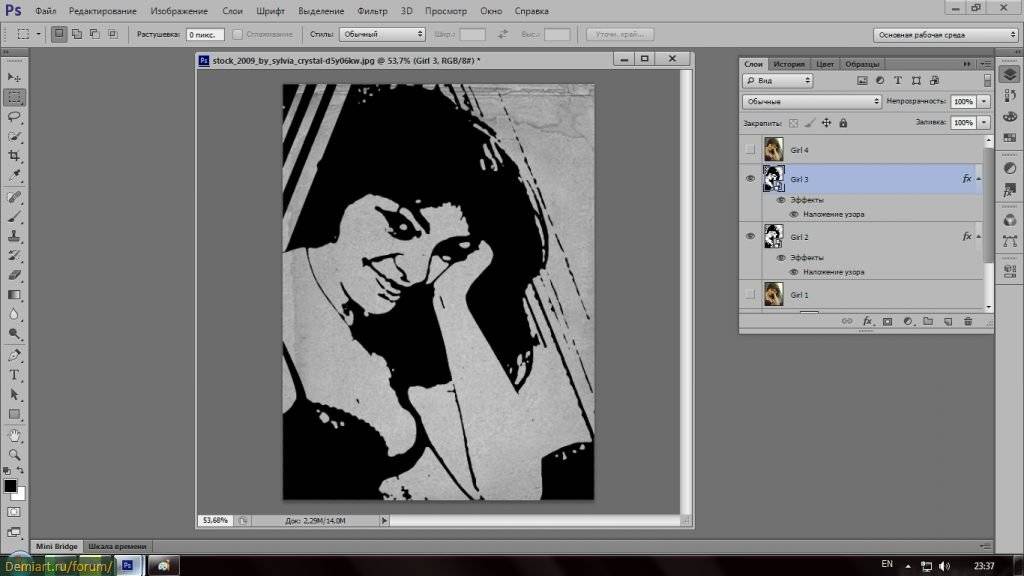Switch to the "История" tab

pyautogui.click(x=789, y=64)
